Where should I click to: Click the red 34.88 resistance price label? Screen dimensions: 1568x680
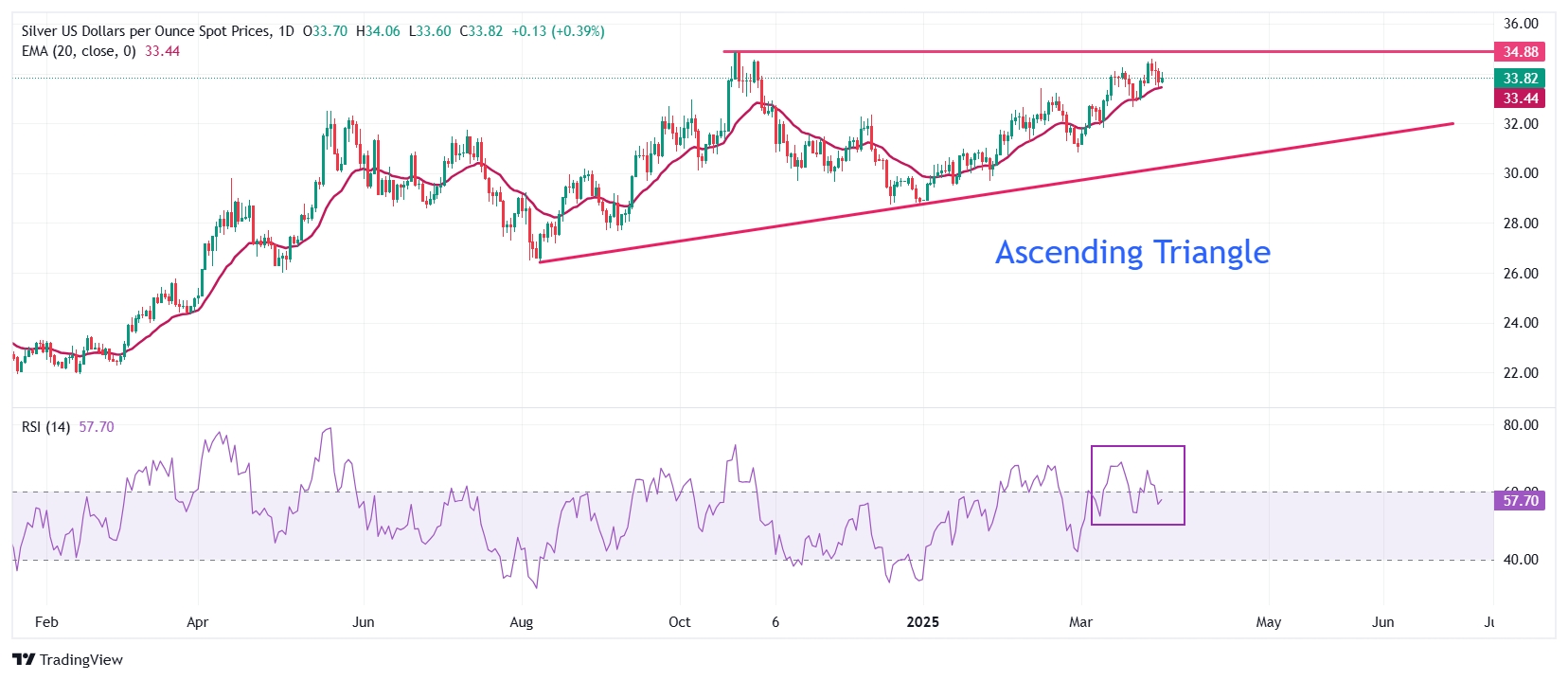pyautogui.click(x=1520, y=52)
